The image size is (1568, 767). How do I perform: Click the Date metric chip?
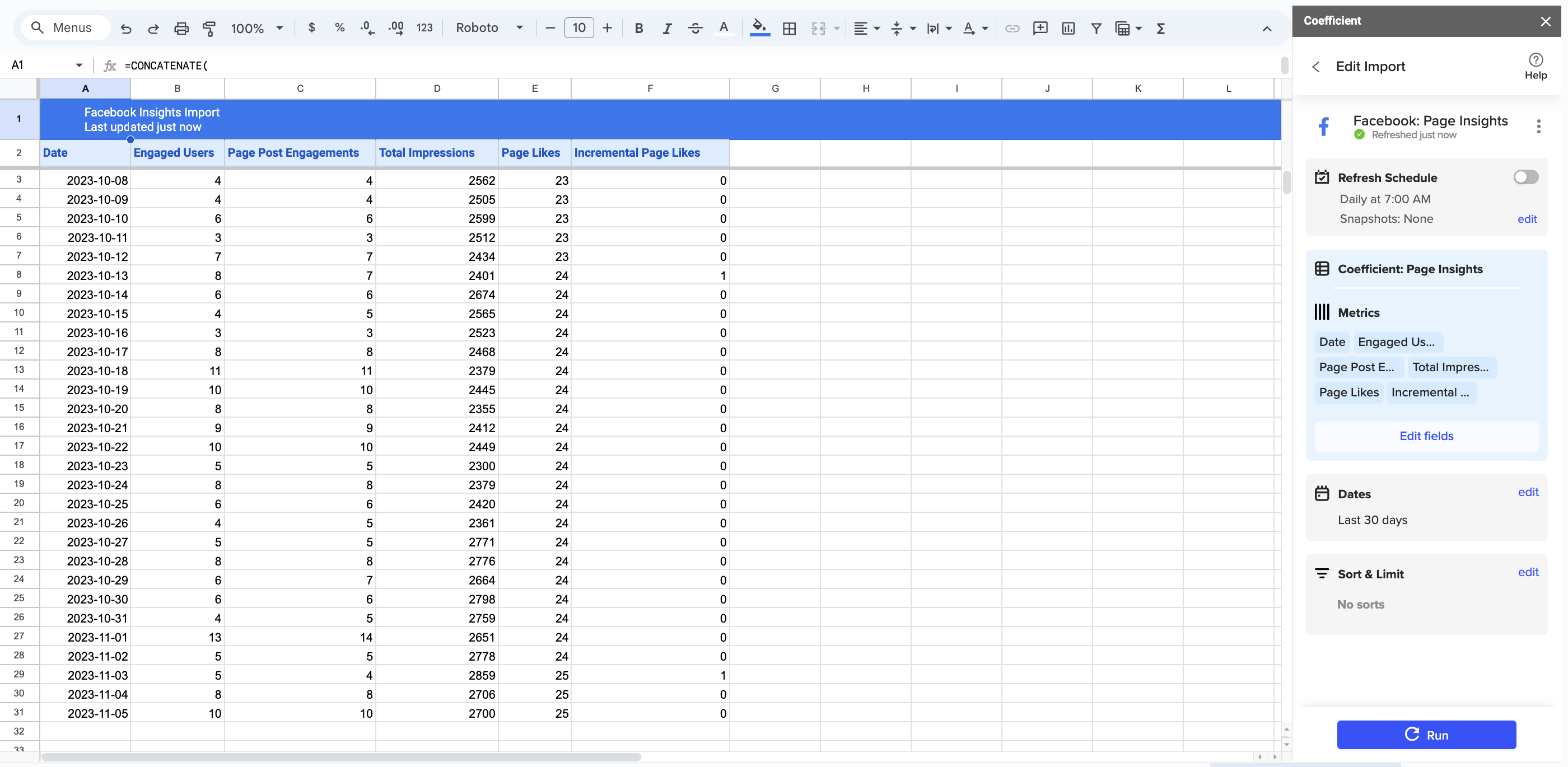click(x=1332, y=342)
